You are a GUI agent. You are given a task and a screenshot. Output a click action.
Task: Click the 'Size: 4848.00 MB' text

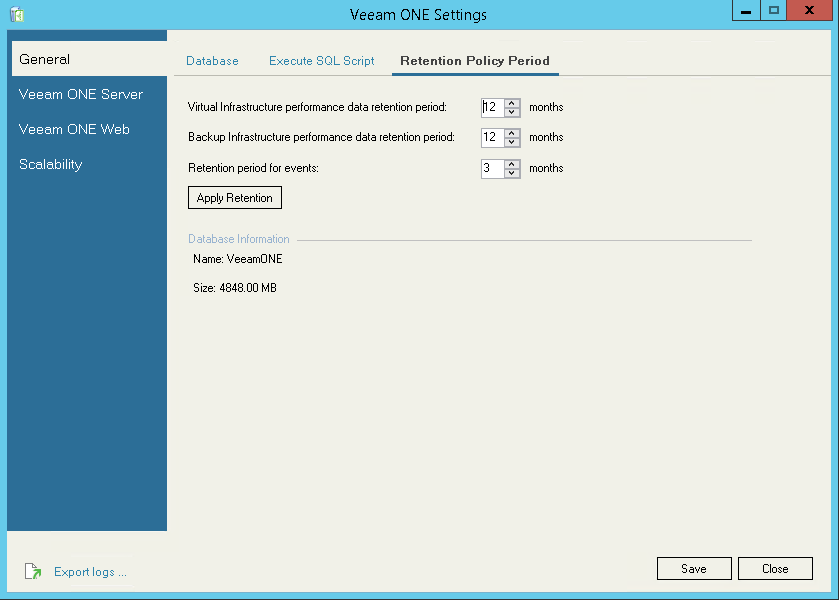235,288
